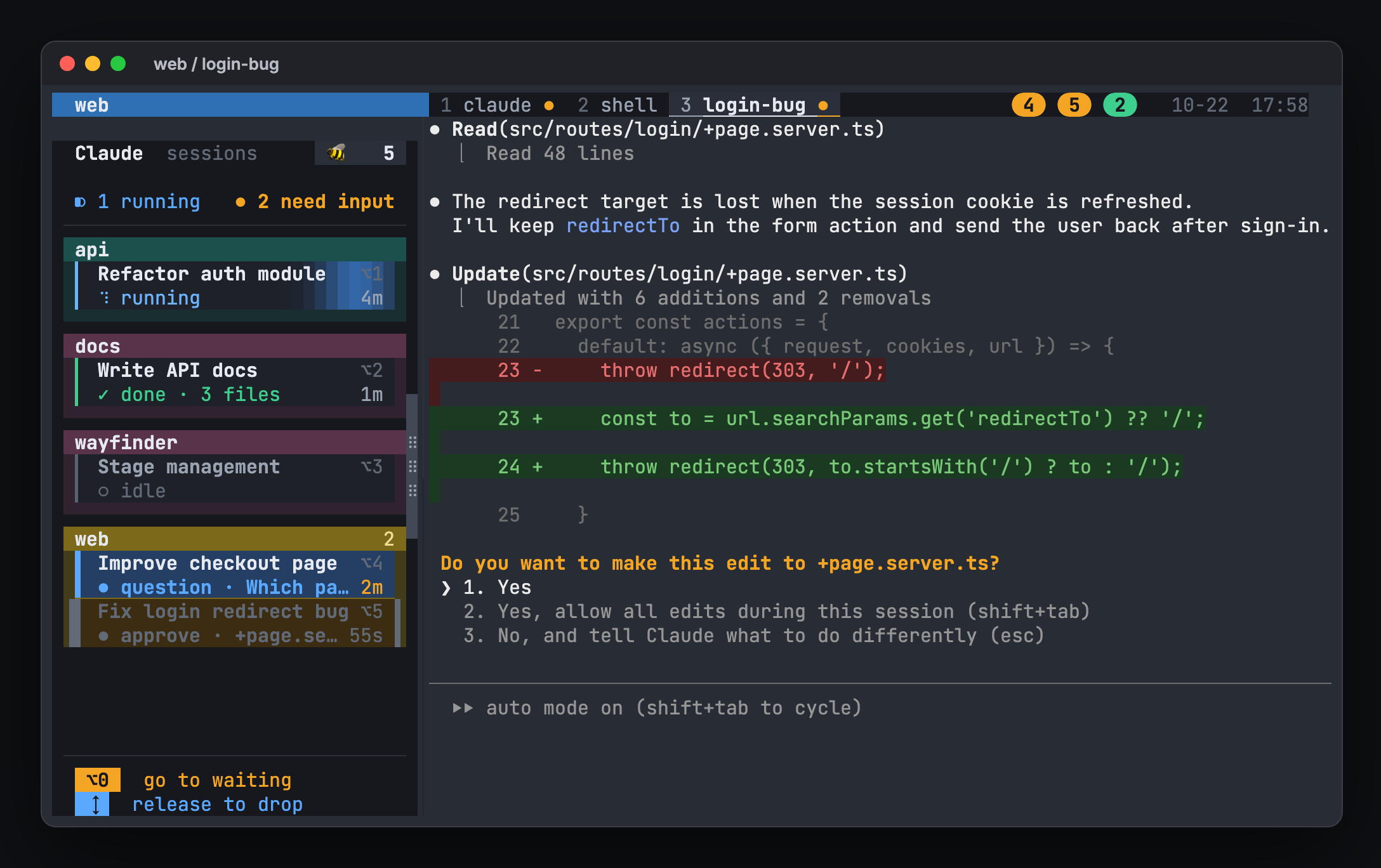Collapse the web project group with count 2
Screen dimensions: 1381x868
tap(235, 539)
